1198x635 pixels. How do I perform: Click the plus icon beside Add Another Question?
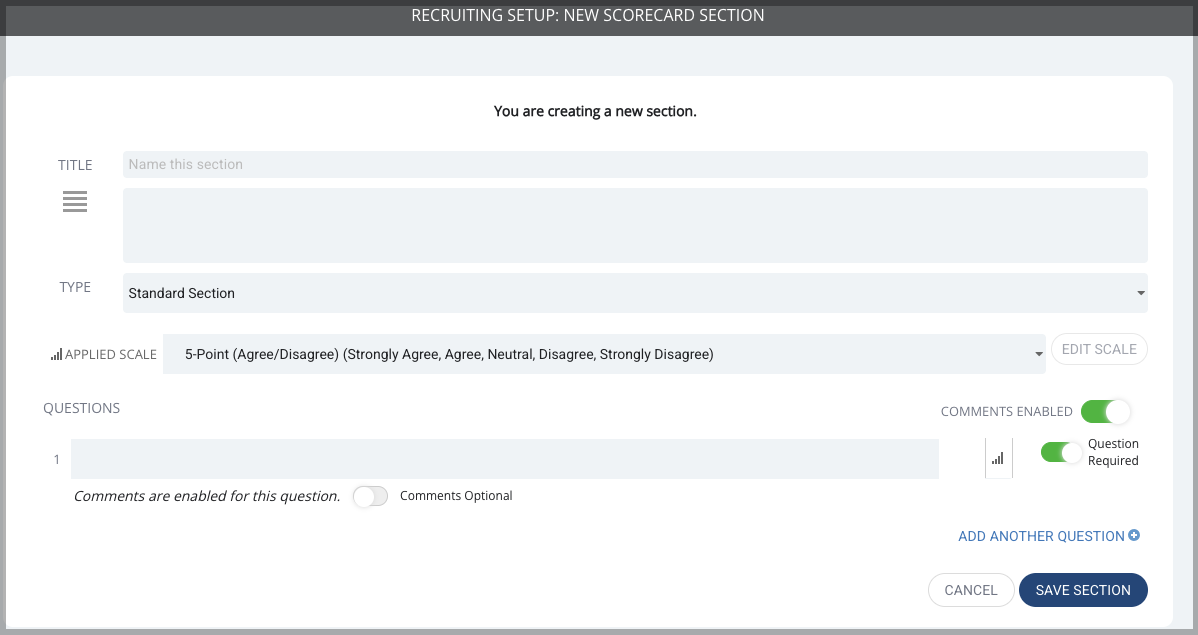coord(1134,535)
